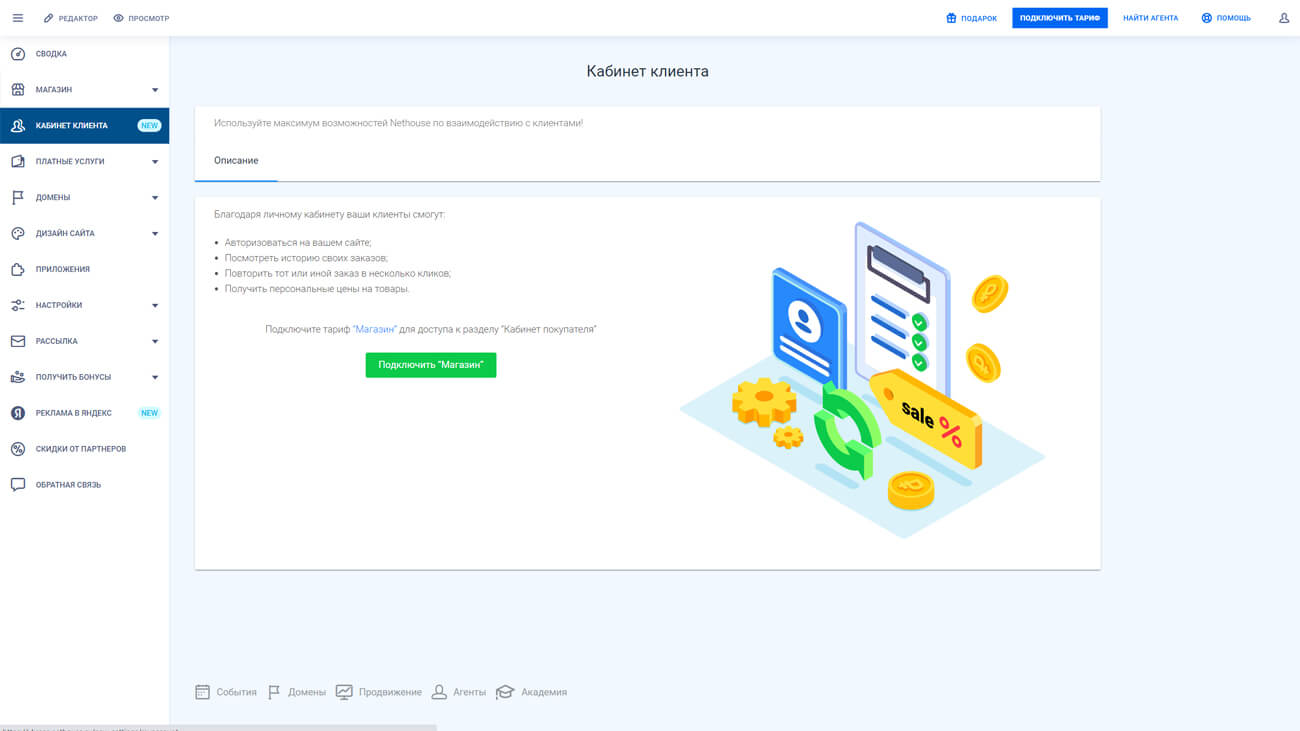
Task: Click the Приложения puzzle icon
Action: 18,269
